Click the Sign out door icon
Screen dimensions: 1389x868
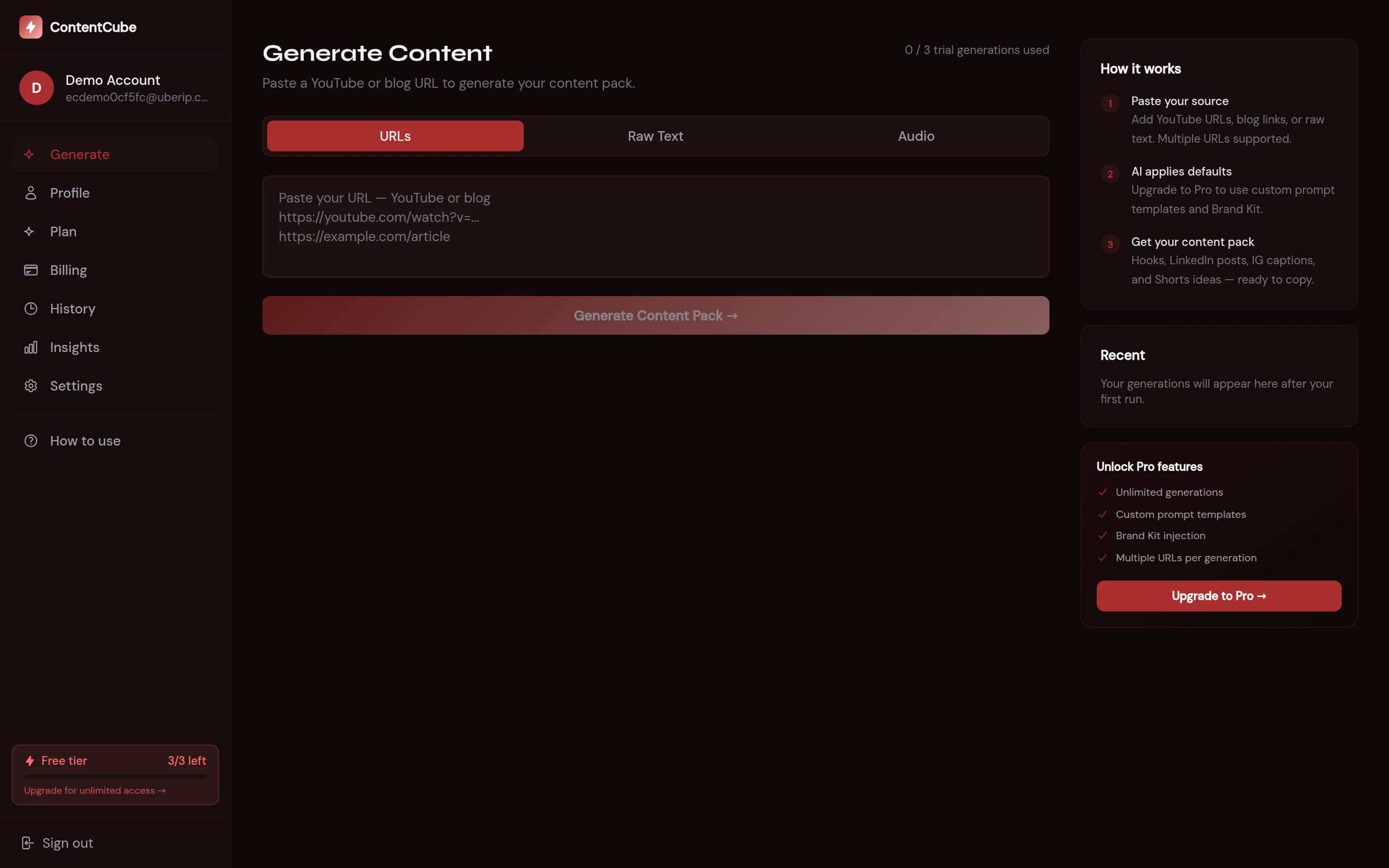[x=27, y=843]
